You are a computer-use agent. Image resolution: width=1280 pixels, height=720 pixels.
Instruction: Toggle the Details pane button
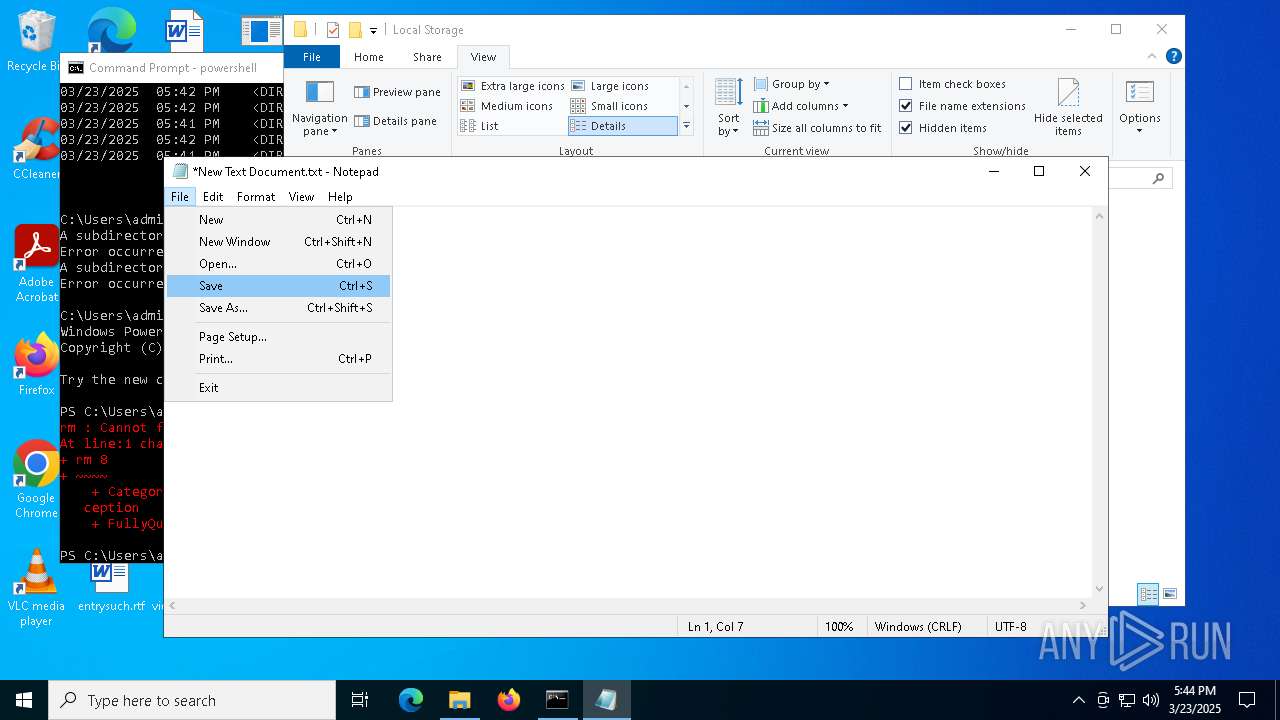point(397,121)
